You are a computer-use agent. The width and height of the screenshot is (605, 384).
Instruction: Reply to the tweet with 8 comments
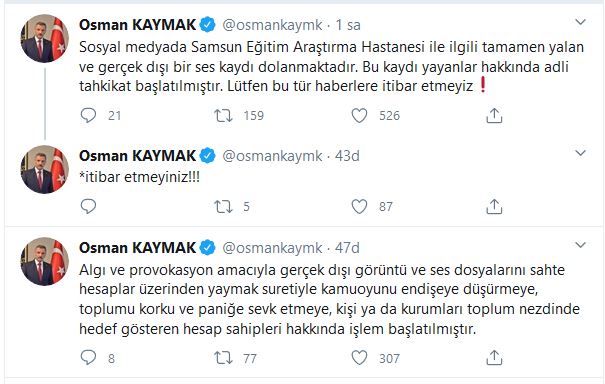coord(88,358)
